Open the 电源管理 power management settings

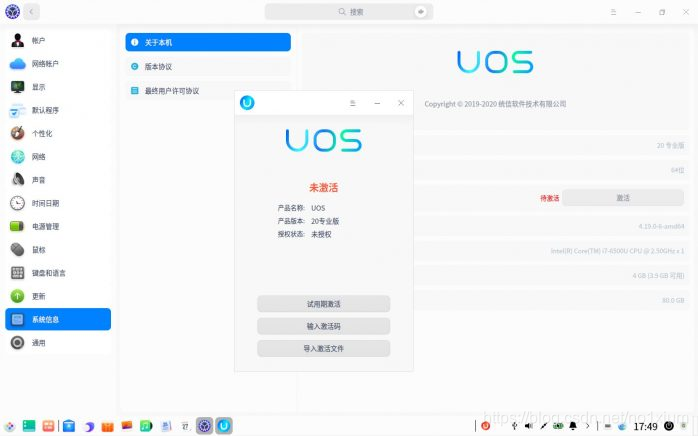[58, 226]
